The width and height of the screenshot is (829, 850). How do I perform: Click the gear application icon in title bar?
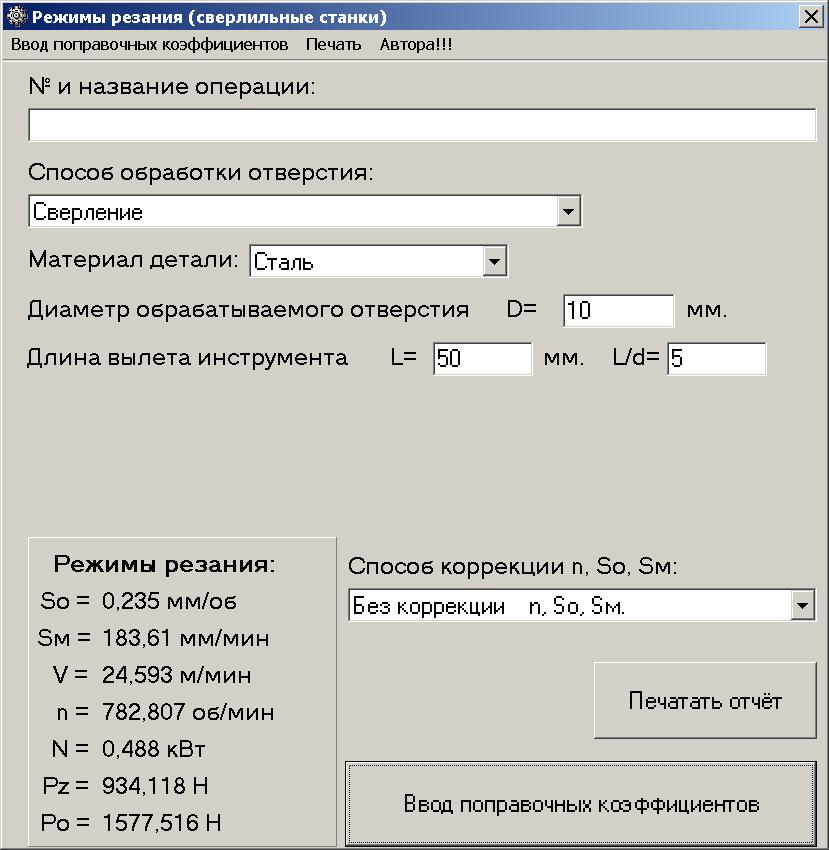coord(15,17)
